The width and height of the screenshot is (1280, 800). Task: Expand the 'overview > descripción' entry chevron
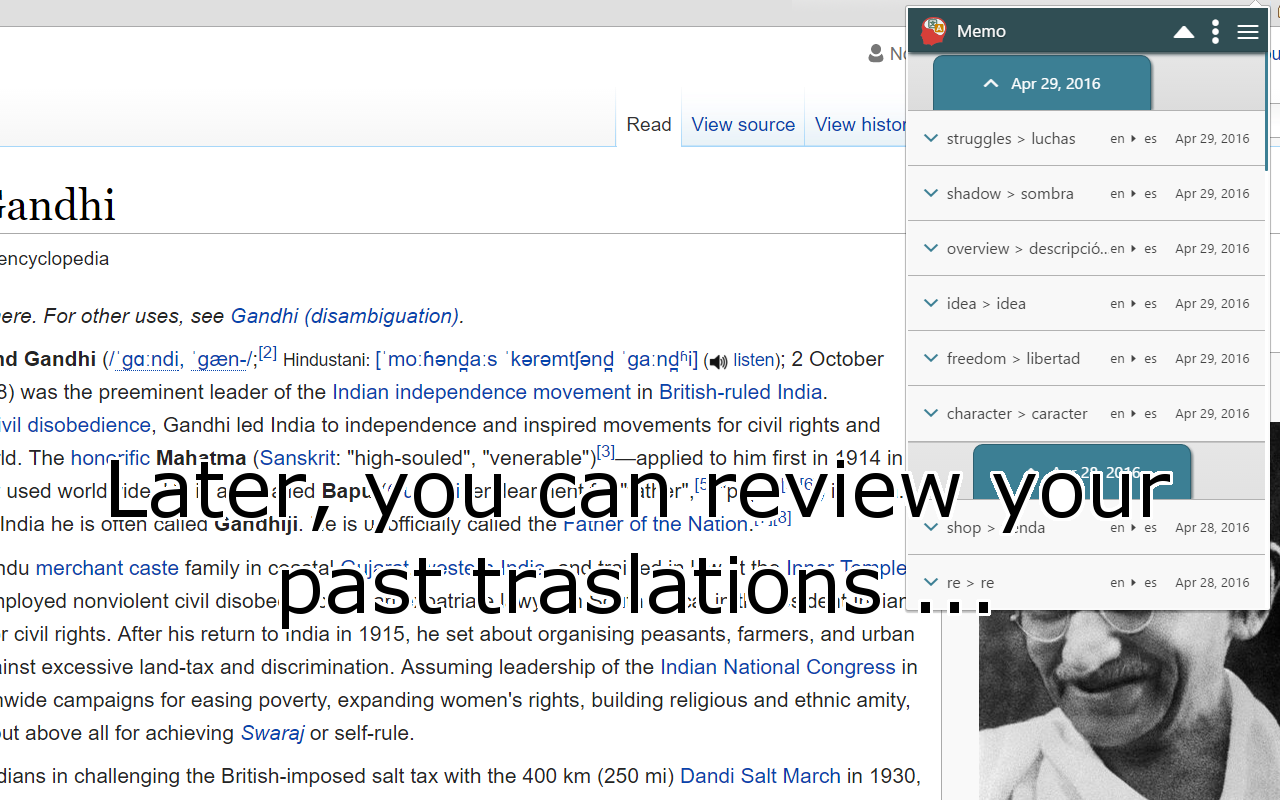[931, 248]
